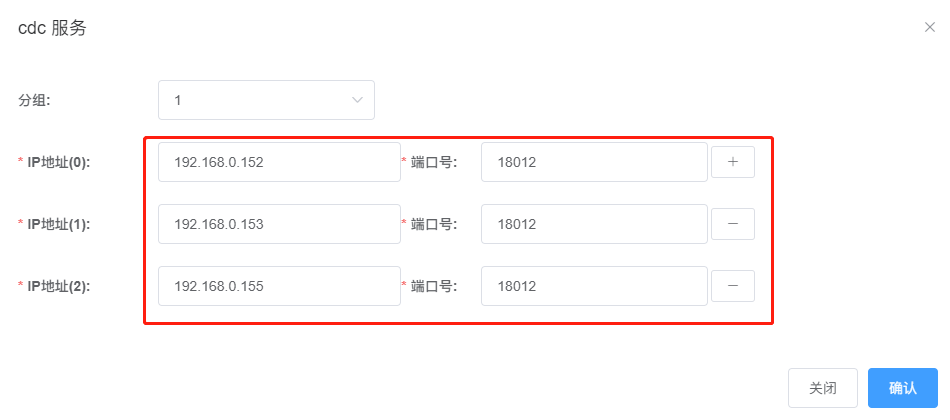
Task: Focus the IP地址(2) field 192.168.0.155
Action: click(279, 286)
